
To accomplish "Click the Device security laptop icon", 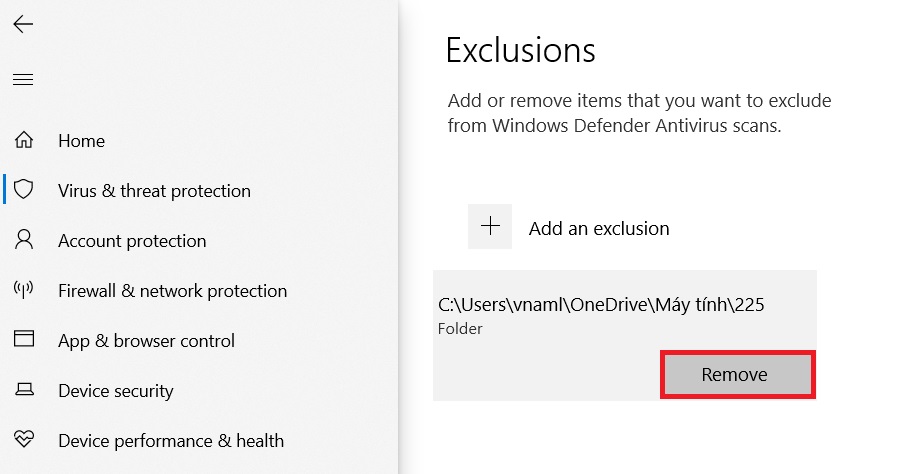I will [x=24, y=391].
